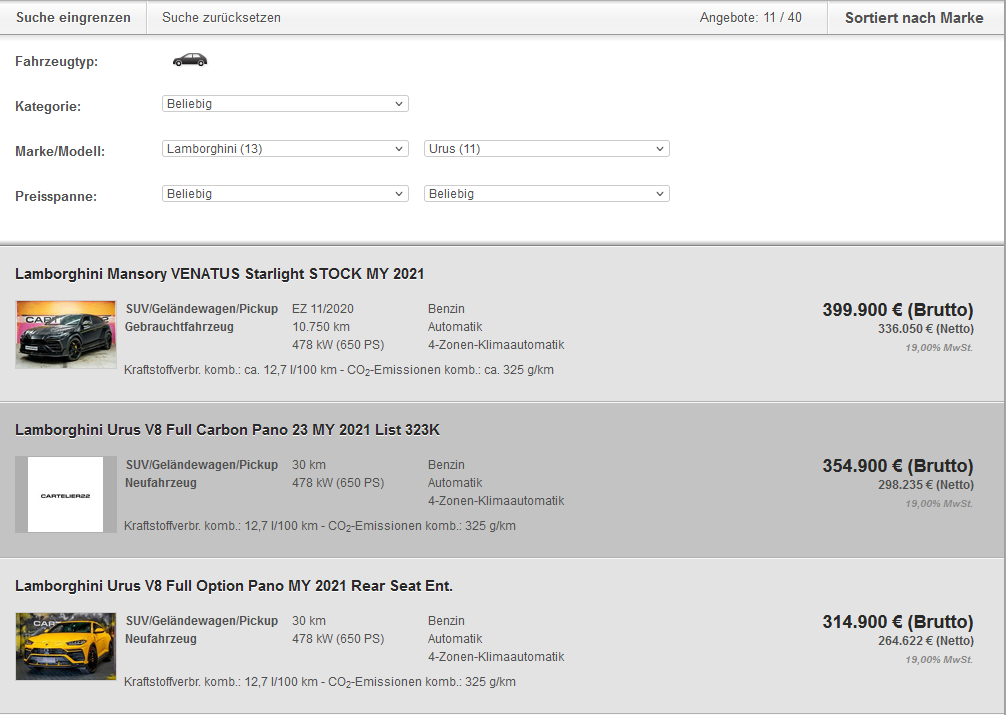Click the EZ 11/2020 registration text
This screenshot has height=715, width=1006.
pos(323,309)
